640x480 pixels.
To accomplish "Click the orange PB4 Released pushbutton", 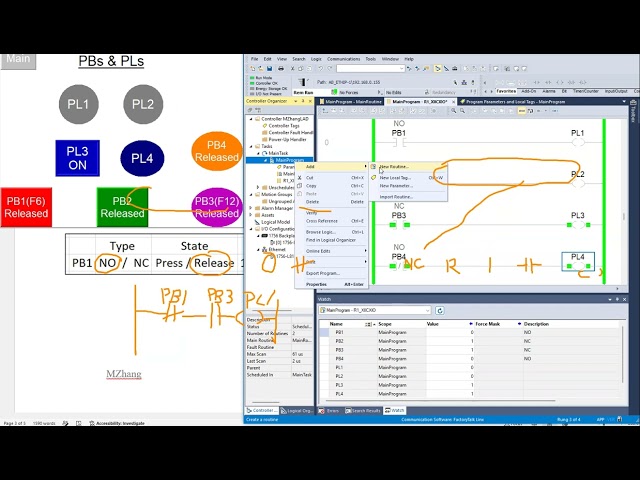I will click(217, 151).
